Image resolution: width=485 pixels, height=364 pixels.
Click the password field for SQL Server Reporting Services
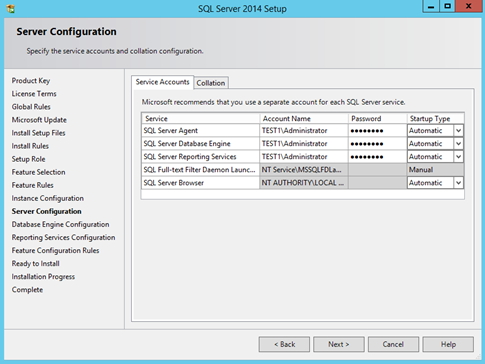coord(377,156)
